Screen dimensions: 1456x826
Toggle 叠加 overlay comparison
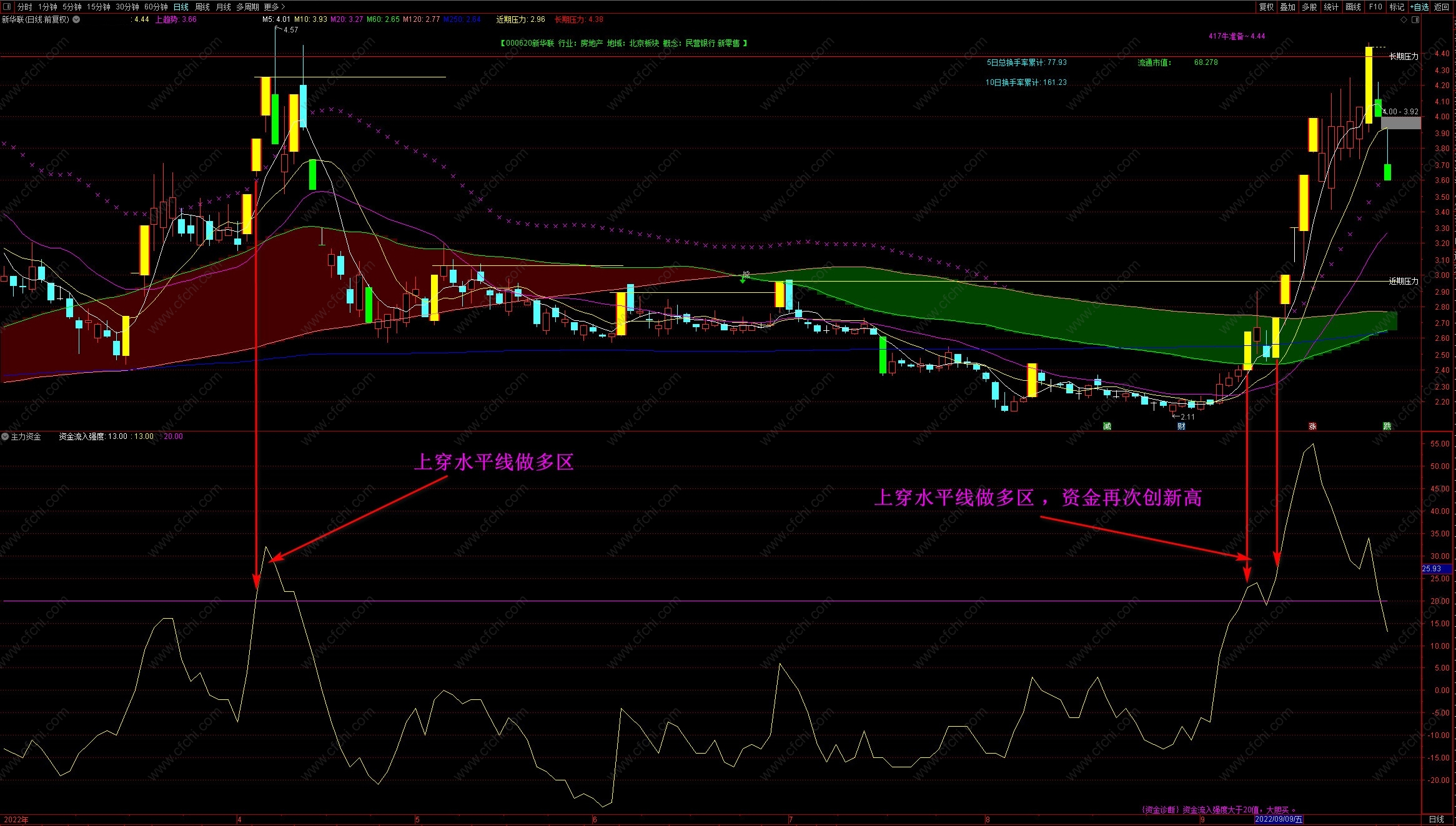[1287, 7]
